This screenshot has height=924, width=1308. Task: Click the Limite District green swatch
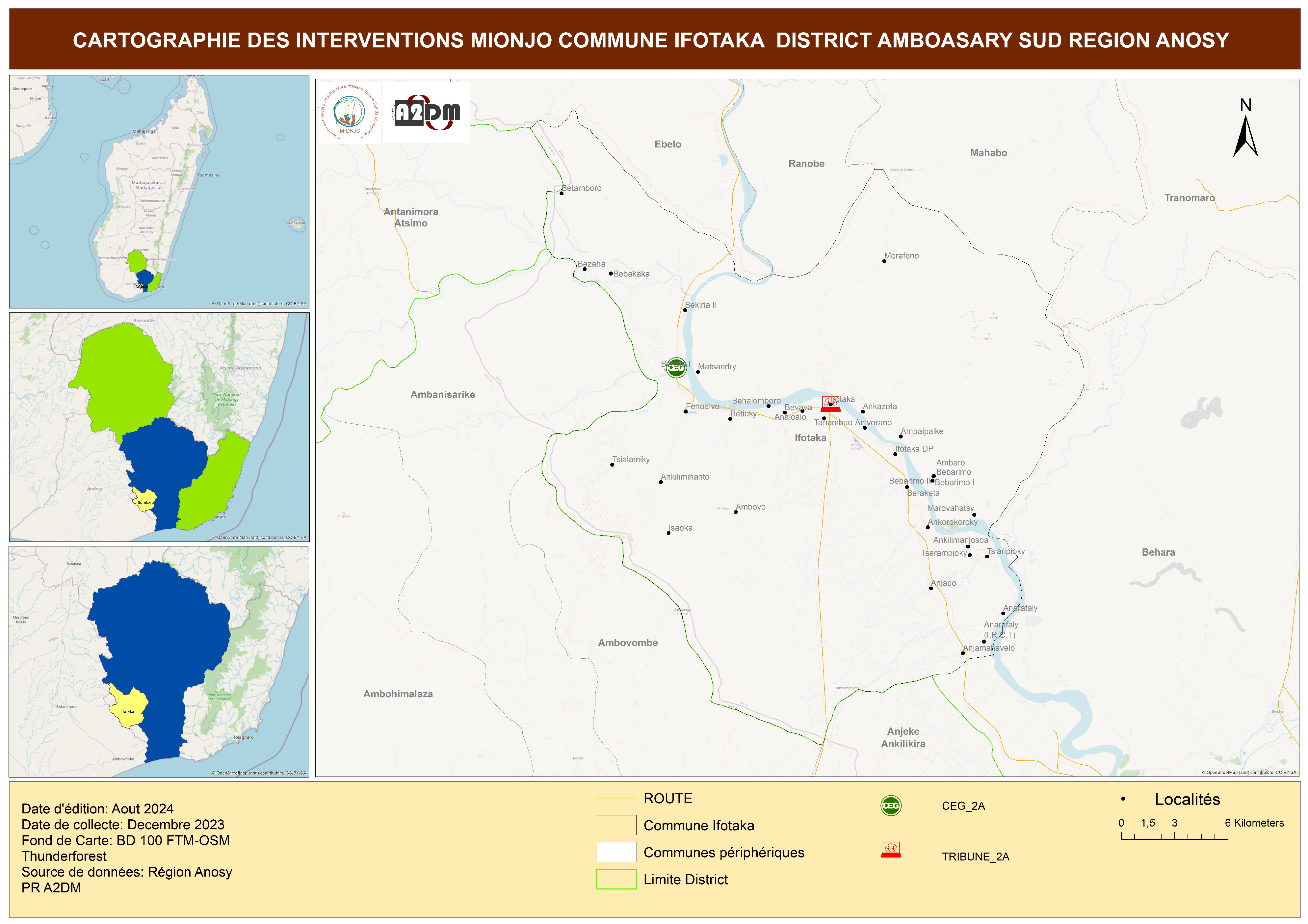pos(616,879)
